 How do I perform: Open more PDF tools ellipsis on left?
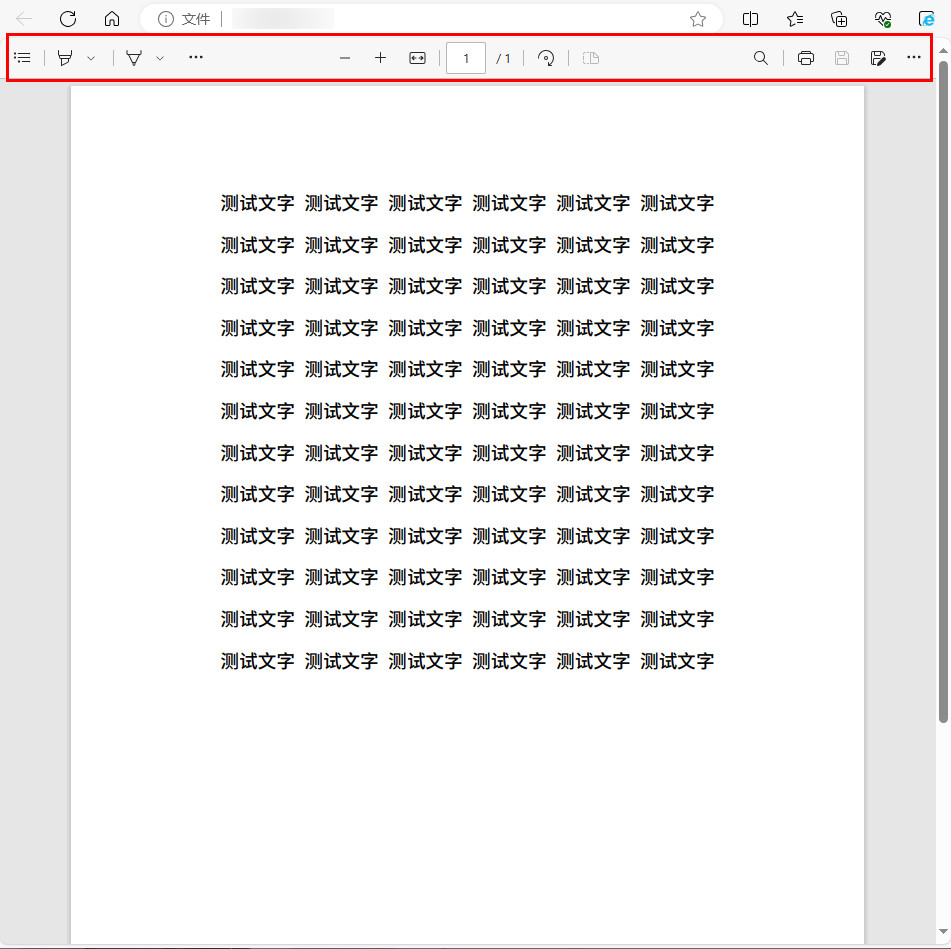click(196, 57)
